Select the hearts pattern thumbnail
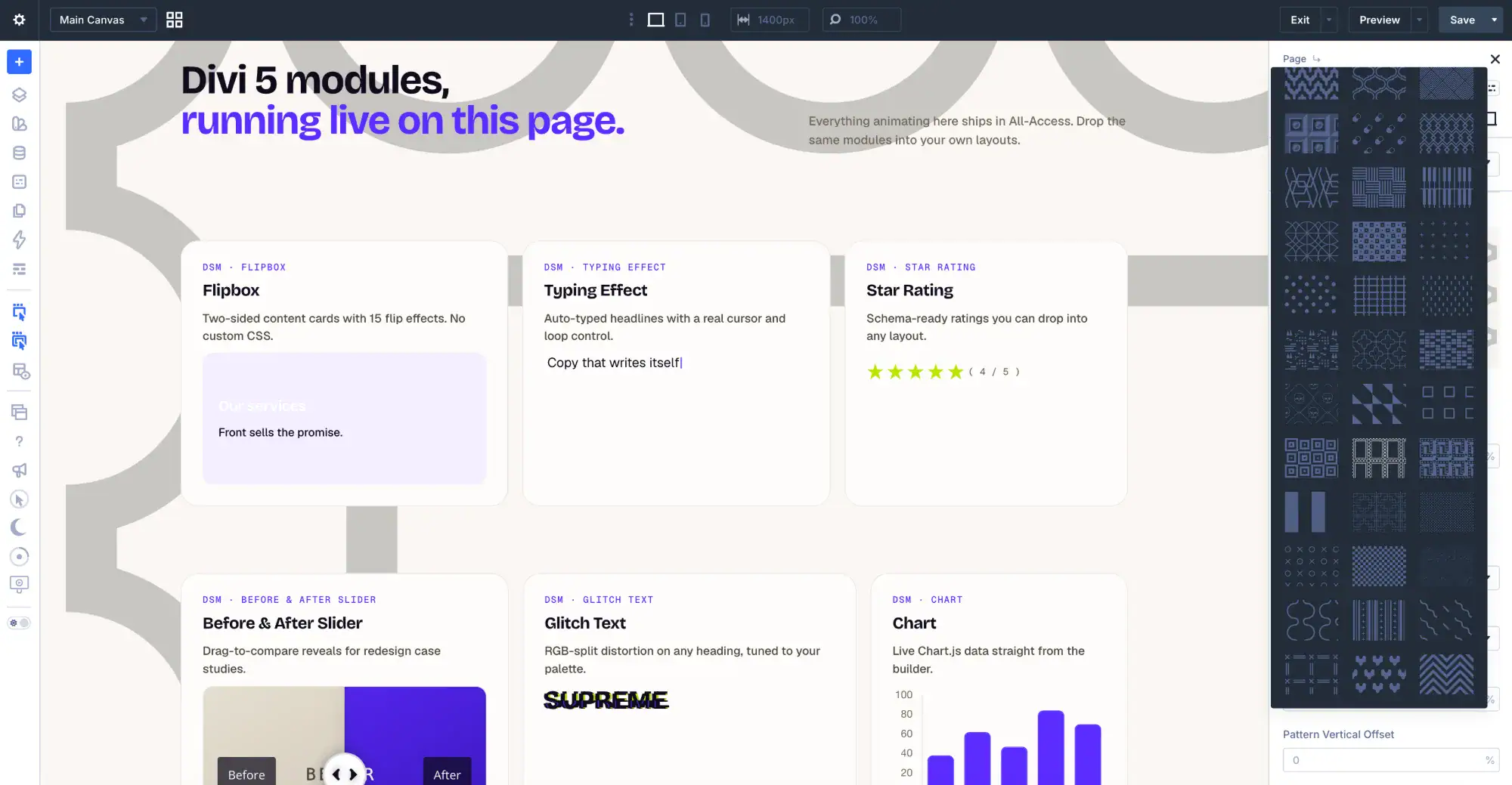This screenshot has height=785, width=1512. tap(1379, 674)
